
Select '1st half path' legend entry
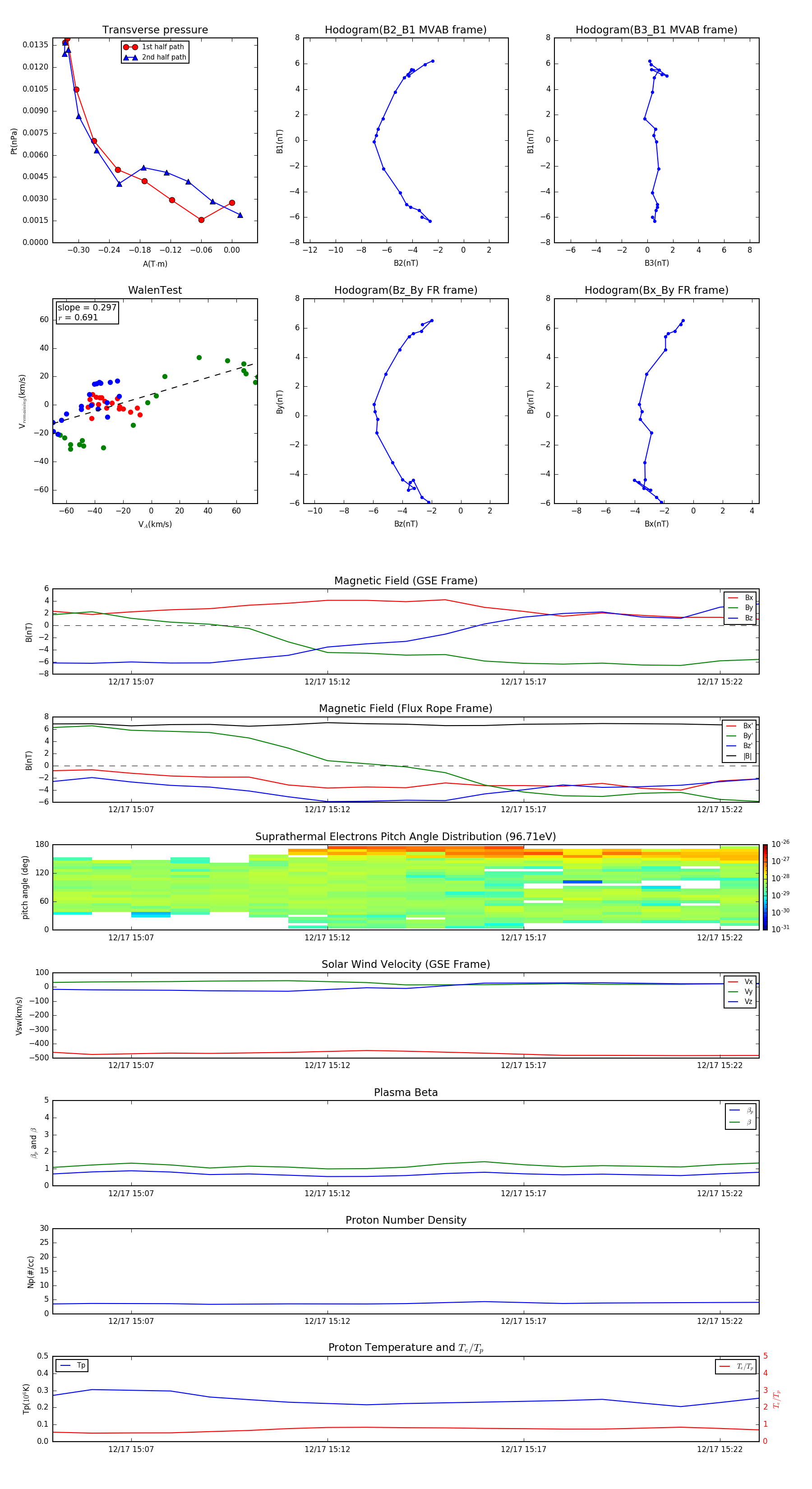click(154, 47)
